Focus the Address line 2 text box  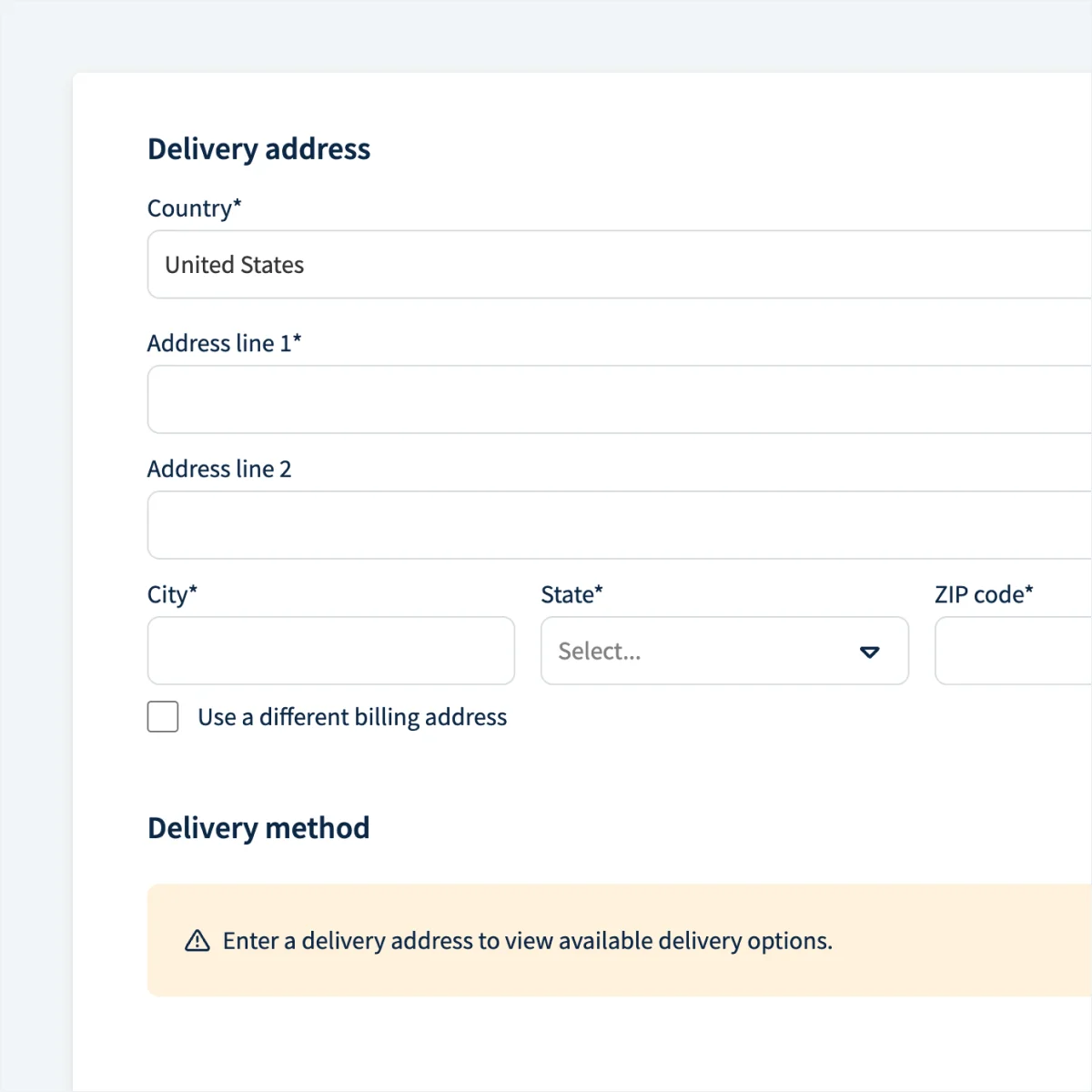tap(619, 525)
